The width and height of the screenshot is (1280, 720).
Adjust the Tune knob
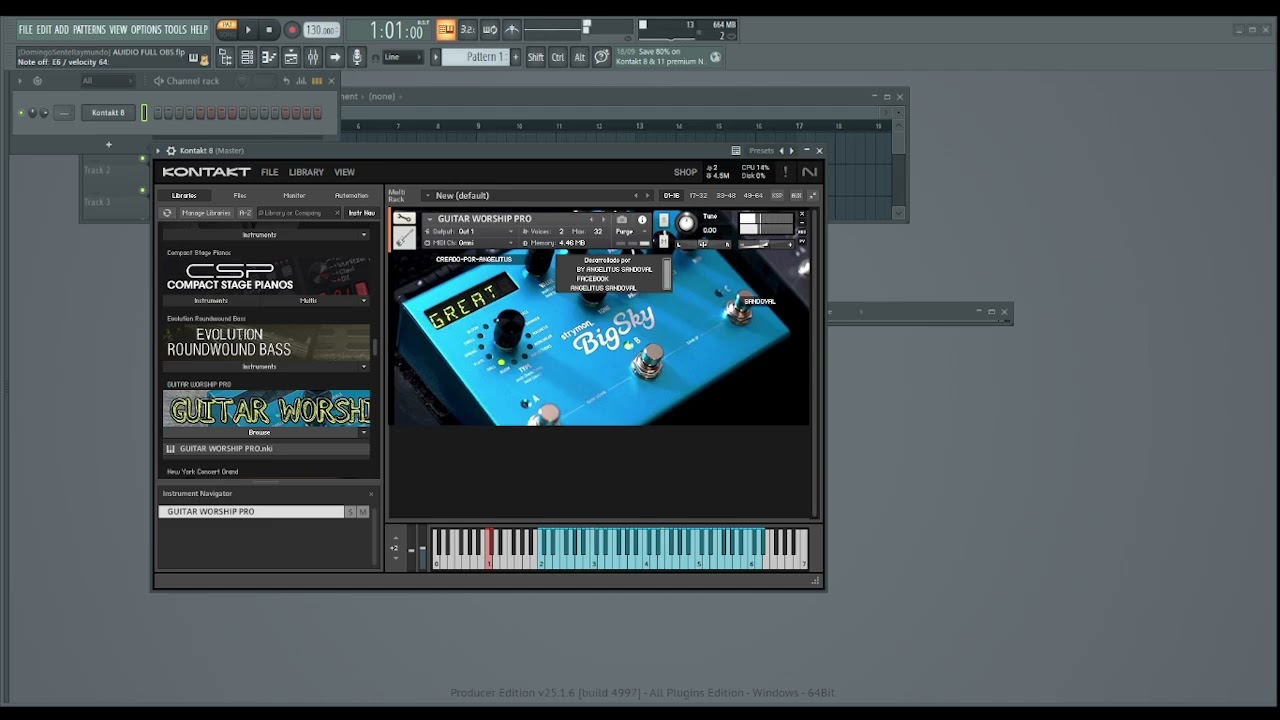coord(686,224)
